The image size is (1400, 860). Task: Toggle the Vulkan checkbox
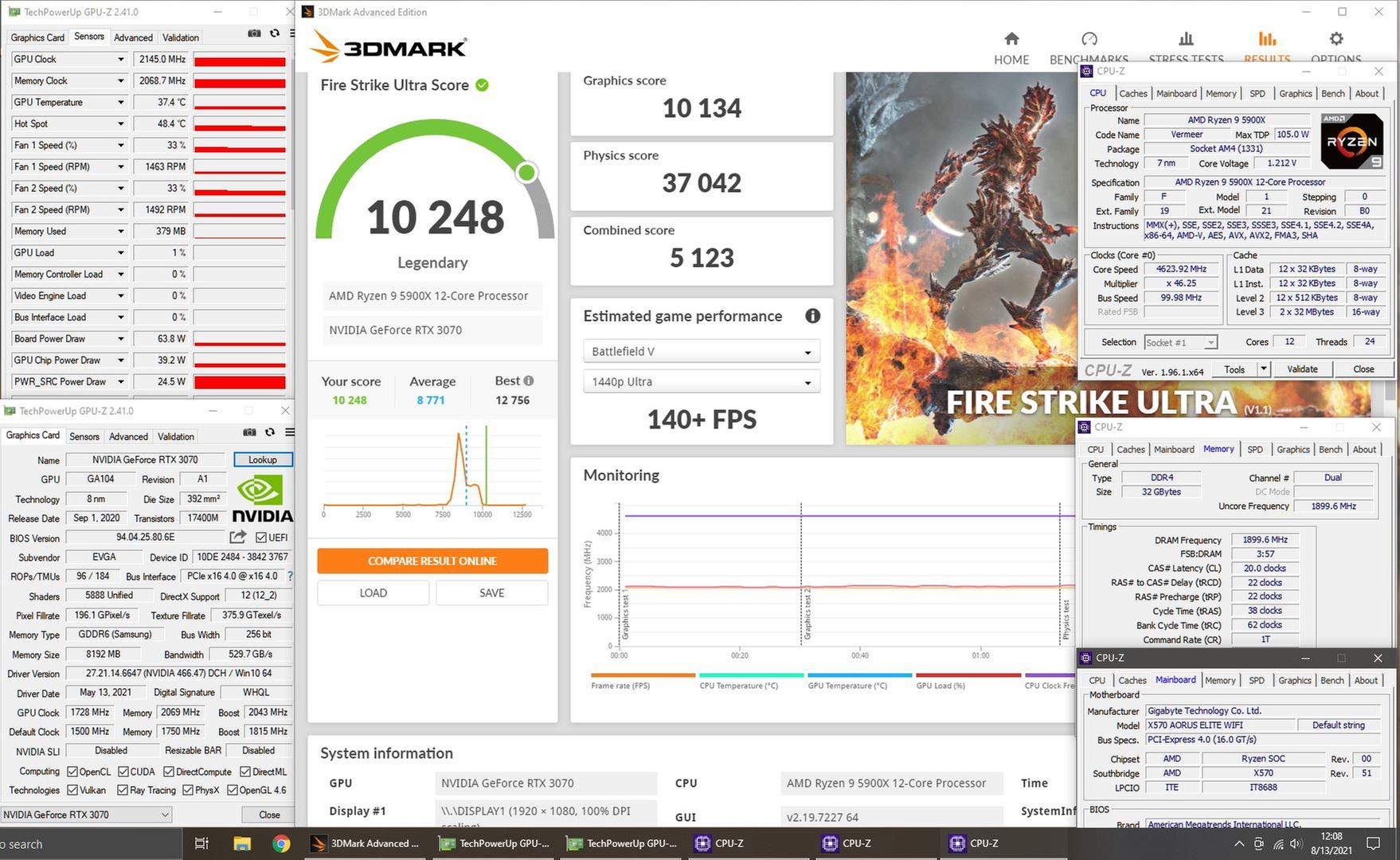click(x=72, y=790)
